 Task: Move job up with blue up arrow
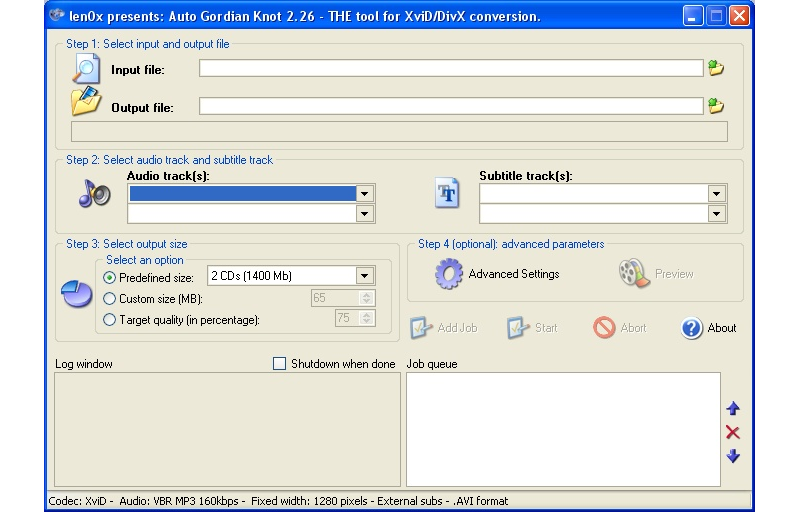point(733,408)
